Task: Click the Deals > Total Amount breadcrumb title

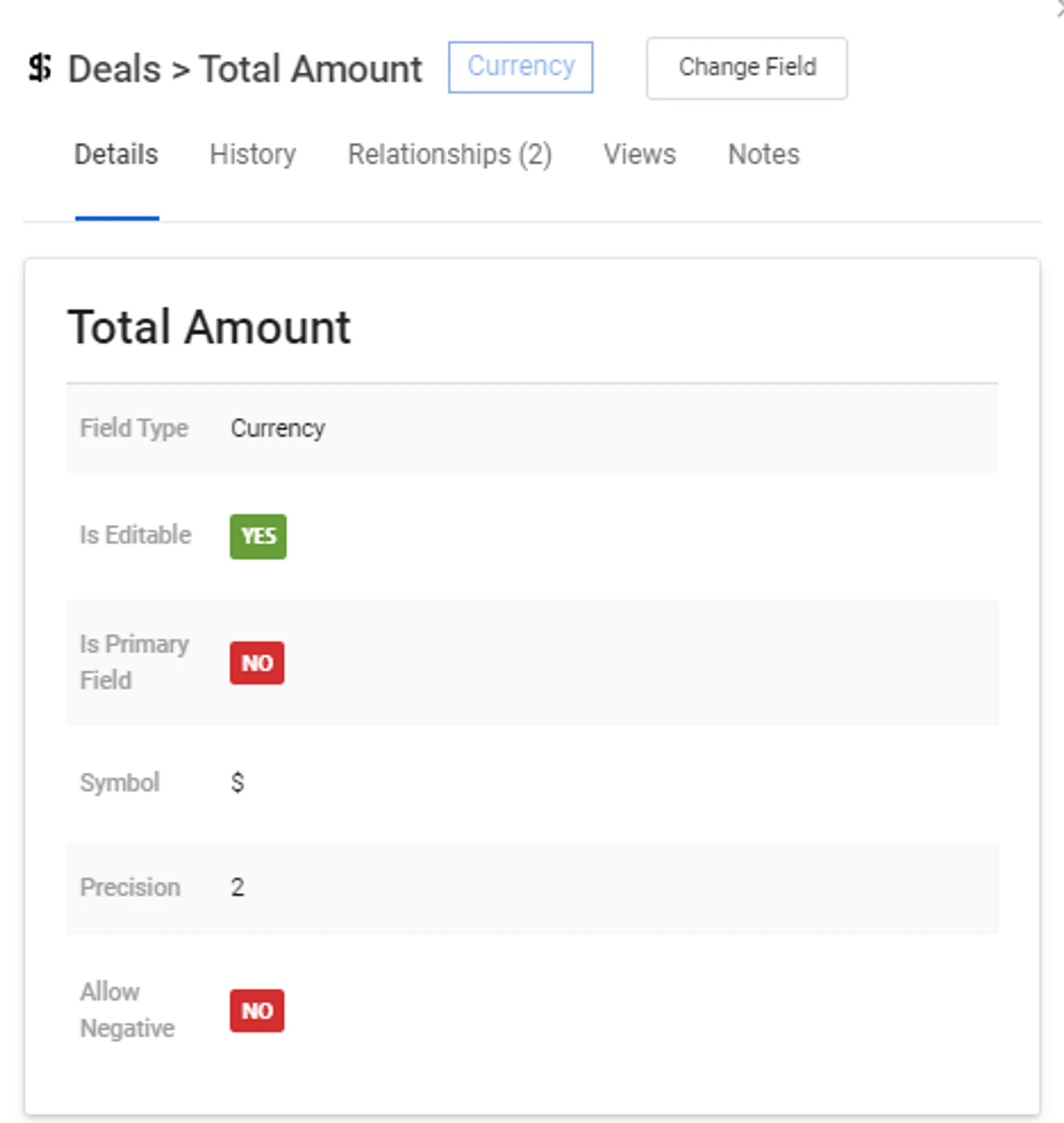Action: [x=245, y=69]
